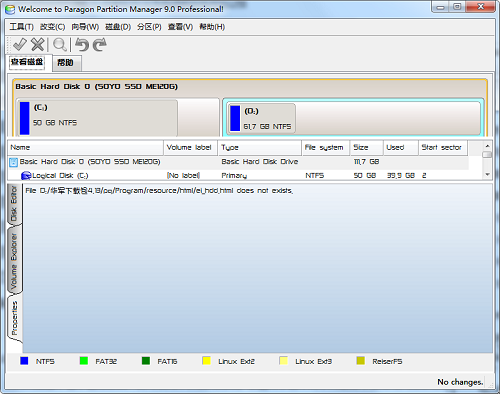Click the 39.9 GB used value

click(x=401, y=176)
